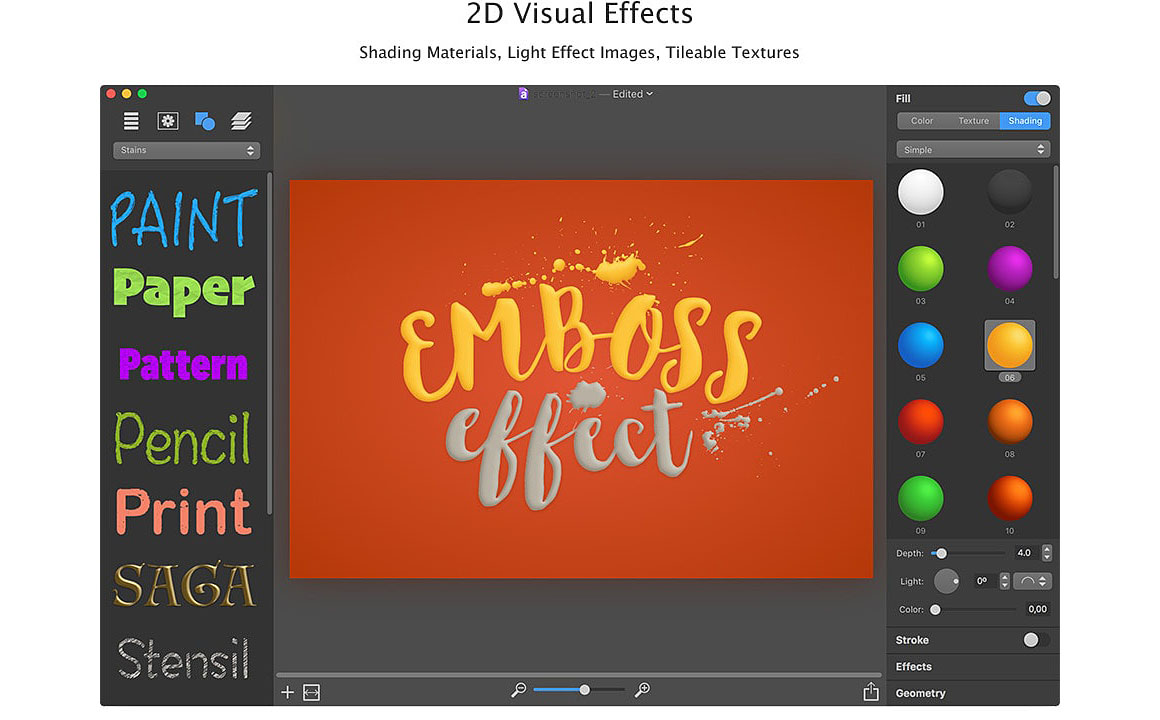This screenshot has width=1160, height=720.
Task: Choose the coral Print text style
Action: (x=183, y=511)
